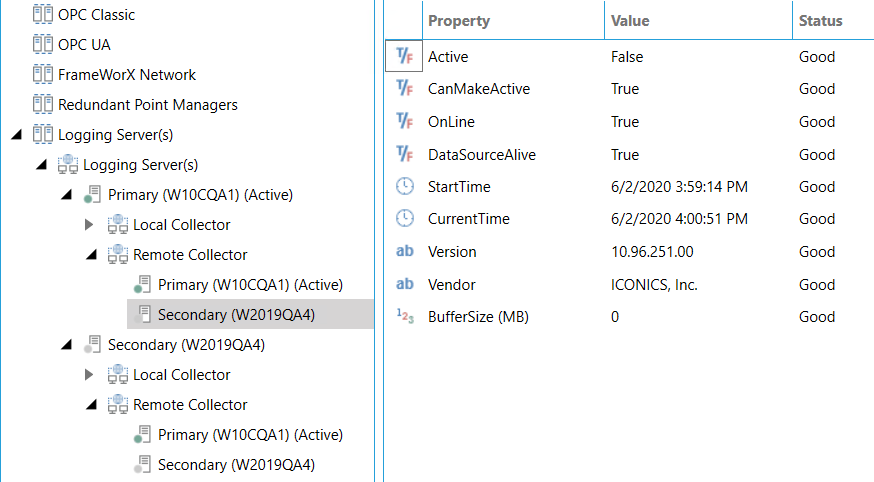
Task: Select the Vendor ICONICS, Inc. value
Action: [654, 285]
